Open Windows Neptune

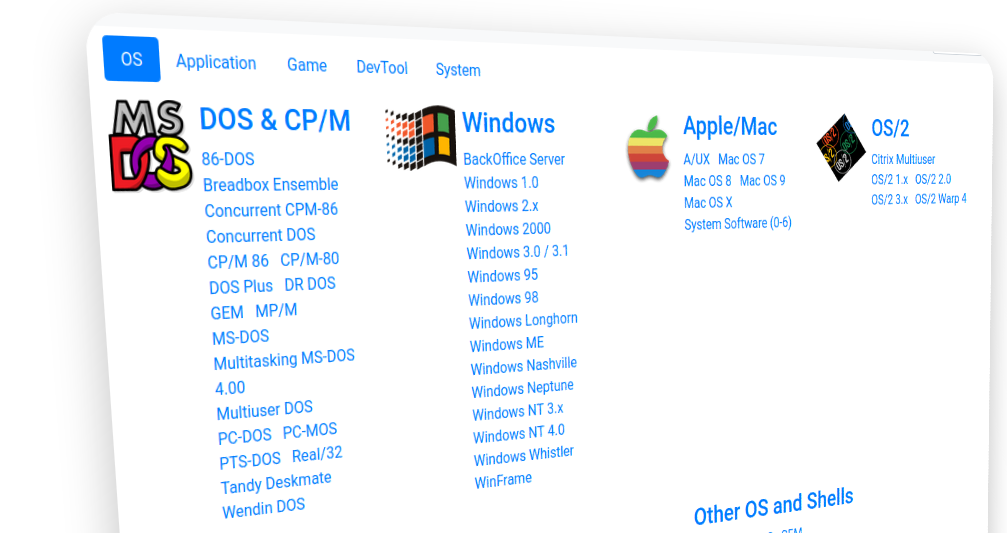[x=523, y=389]
